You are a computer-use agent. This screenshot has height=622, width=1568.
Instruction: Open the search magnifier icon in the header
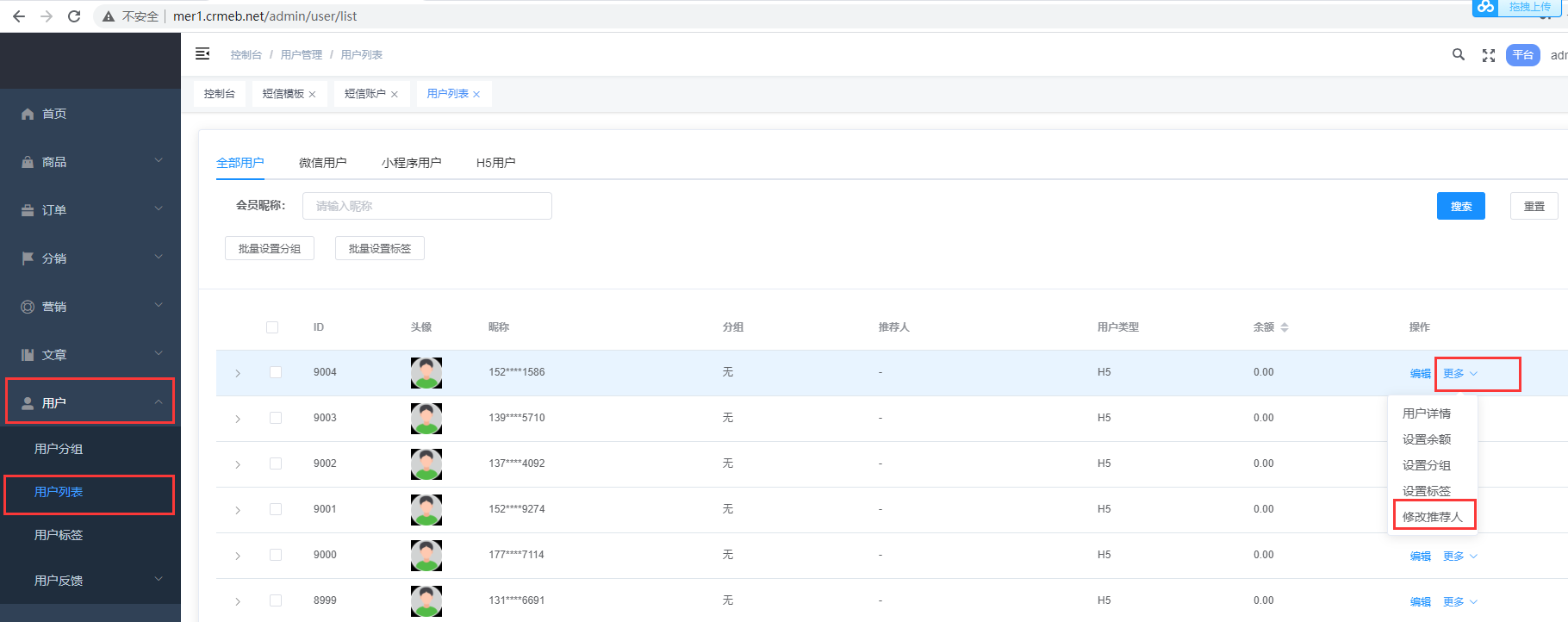click(1458, 54)
